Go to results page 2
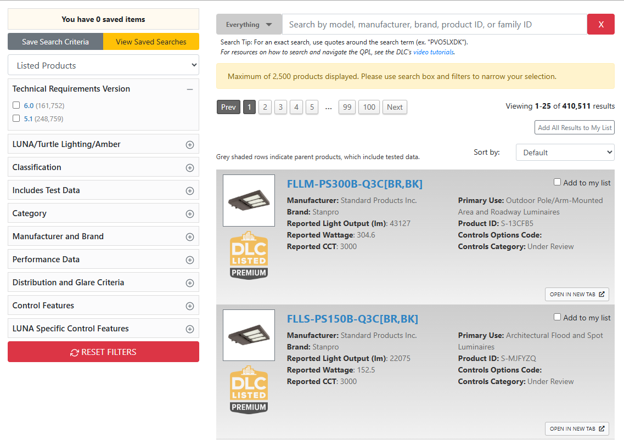The width and height of the screenshot is (624, 440). pos(265,107)
